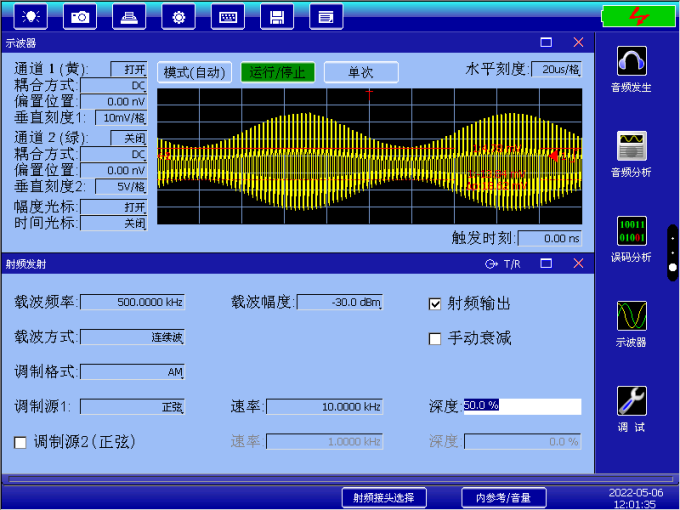The height and width of the screenshot is (510, 680).
Task: Edit channel 2 偏置位置 0.00 nV field
Action: (114, 170)
